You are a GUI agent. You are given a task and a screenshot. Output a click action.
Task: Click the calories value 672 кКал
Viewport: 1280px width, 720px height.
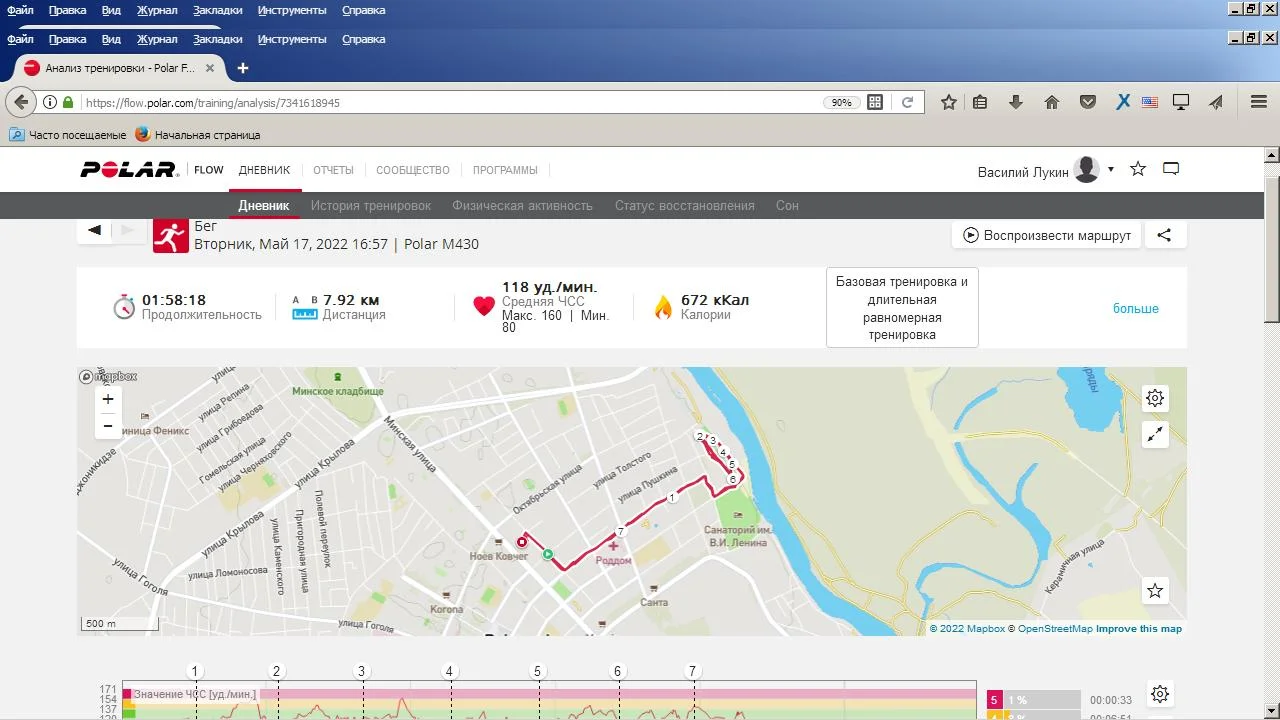(715, 300)
